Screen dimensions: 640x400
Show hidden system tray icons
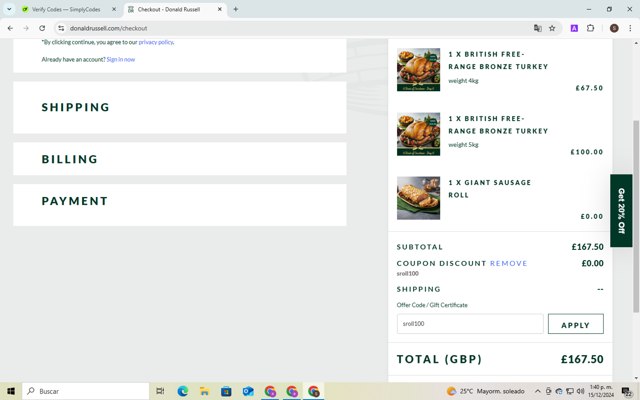click(x=538, y=391)
